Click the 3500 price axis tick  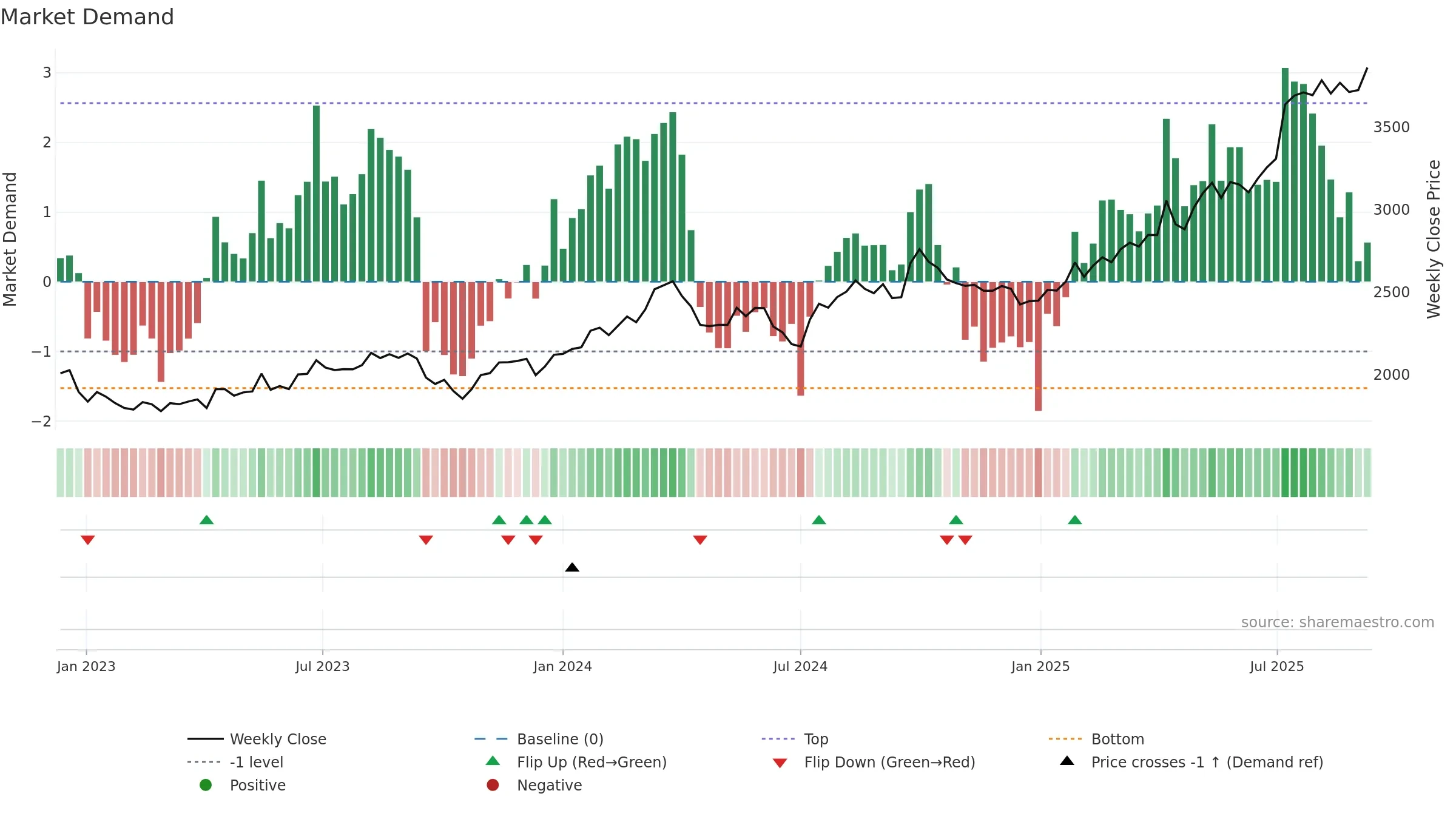click(x=1392, y=127)
